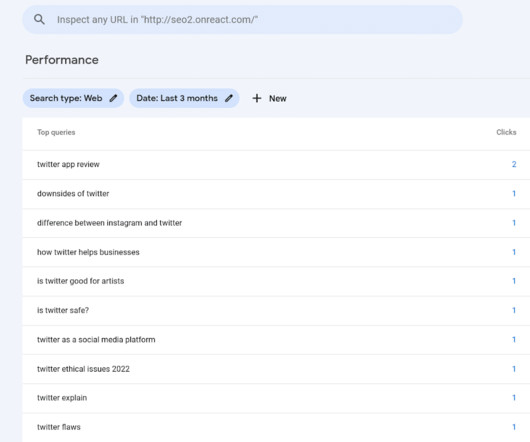Add a New filter
The height and width of the screenshot is (442, 530).
[270, 98]
